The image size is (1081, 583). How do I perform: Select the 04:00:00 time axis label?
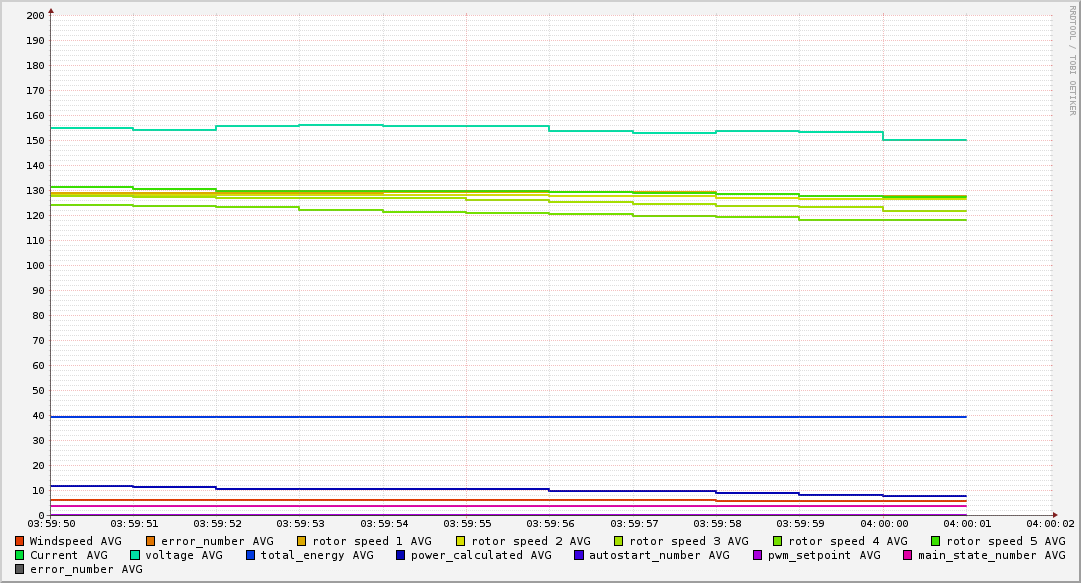point(884,523)
